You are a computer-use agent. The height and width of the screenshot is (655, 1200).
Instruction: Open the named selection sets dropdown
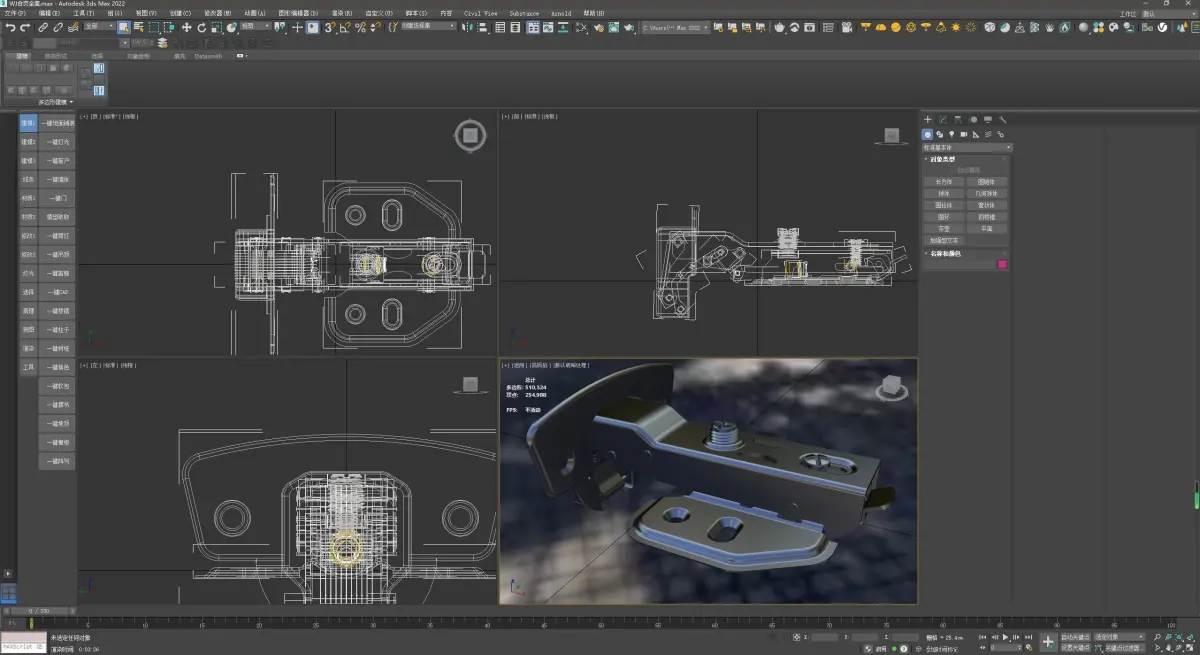(429, 28)
